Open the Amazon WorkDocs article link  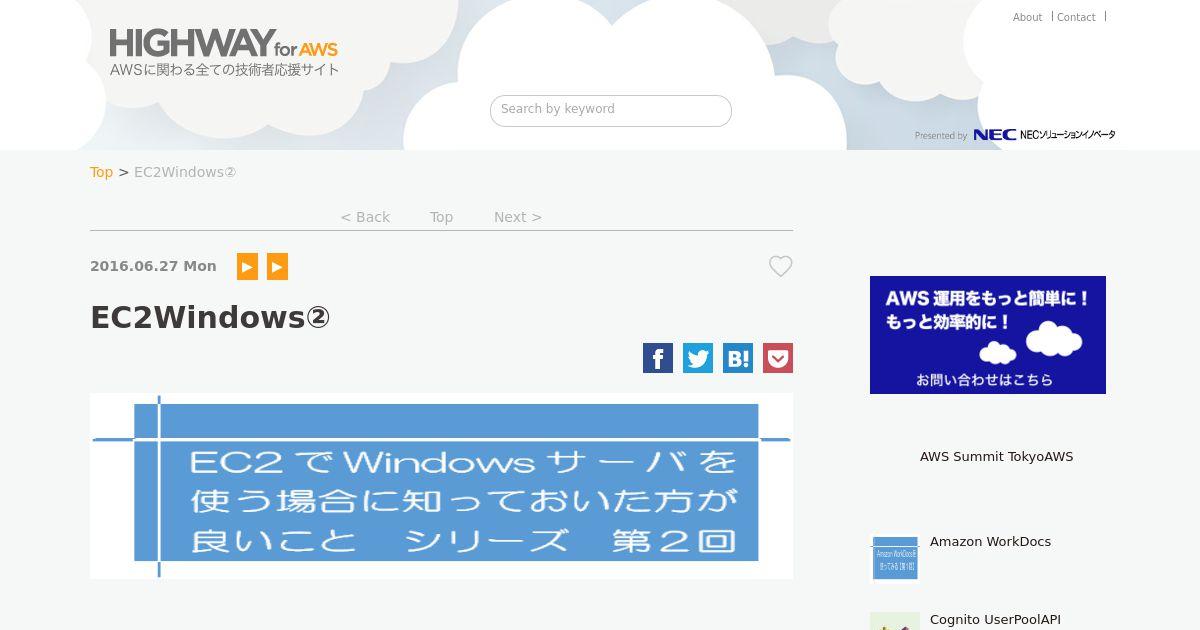click(990, 541)
